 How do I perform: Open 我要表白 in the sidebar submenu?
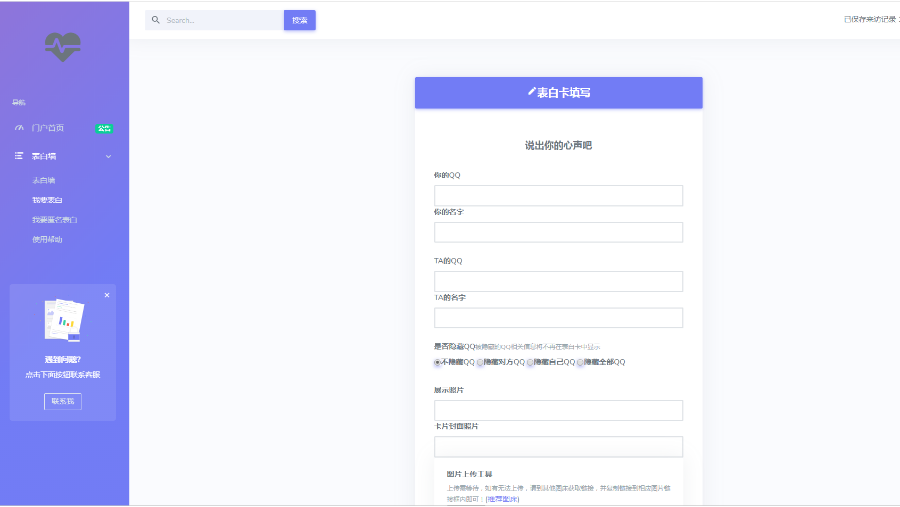point(47,200)
